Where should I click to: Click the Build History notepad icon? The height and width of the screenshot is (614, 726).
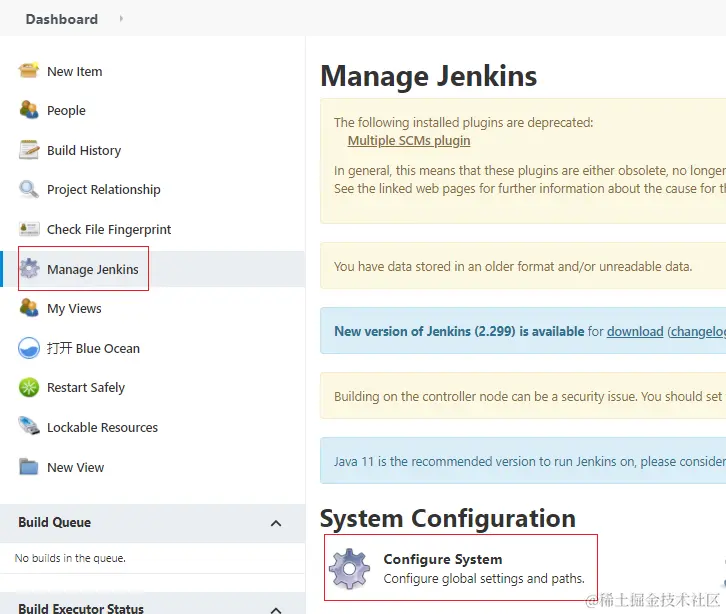[29, 150]
